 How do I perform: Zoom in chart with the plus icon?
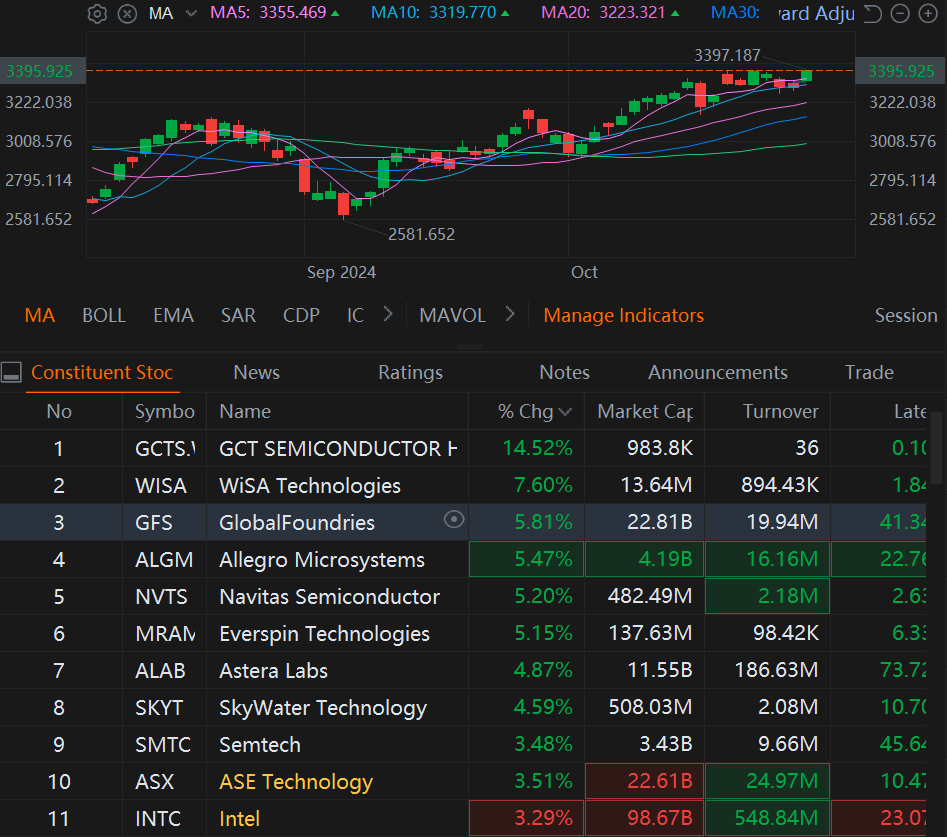928,13
